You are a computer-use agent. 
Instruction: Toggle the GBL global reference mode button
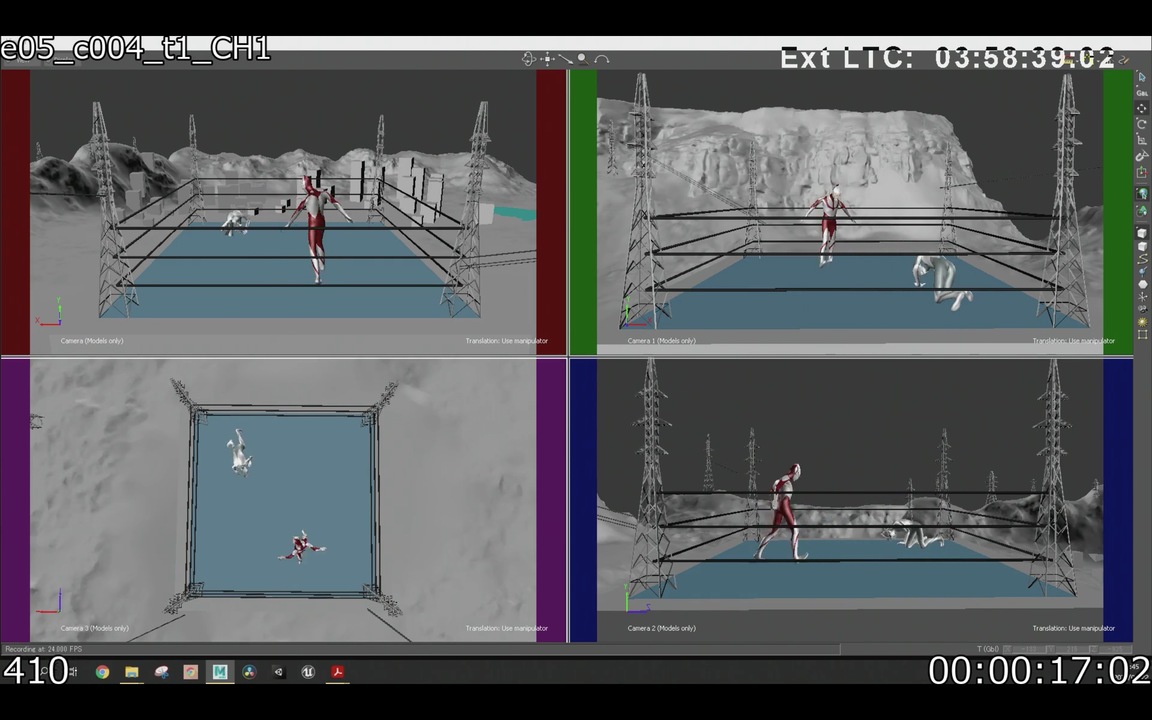1142,93
